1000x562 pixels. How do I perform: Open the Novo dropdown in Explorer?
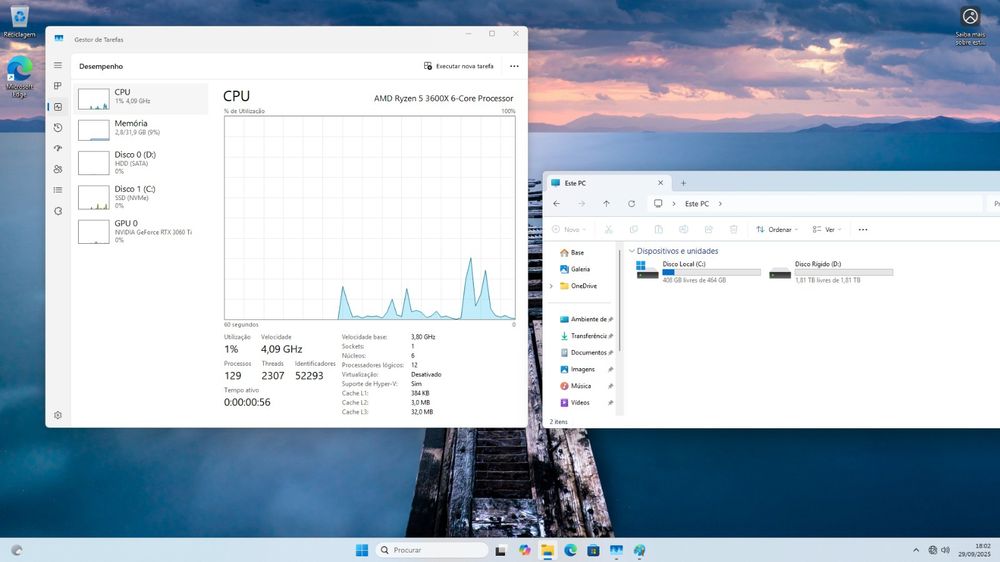click(569, 230)
